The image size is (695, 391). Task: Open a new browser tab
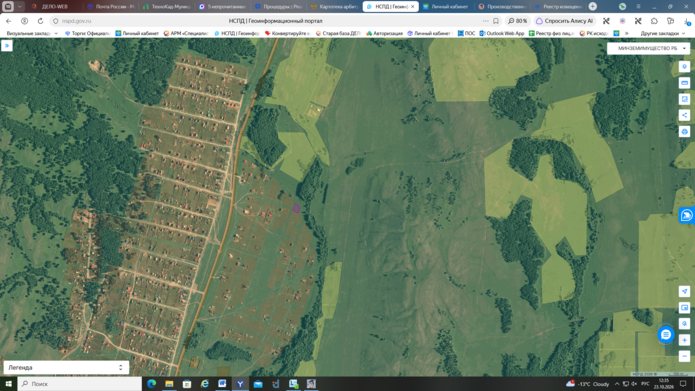point(593,7)
